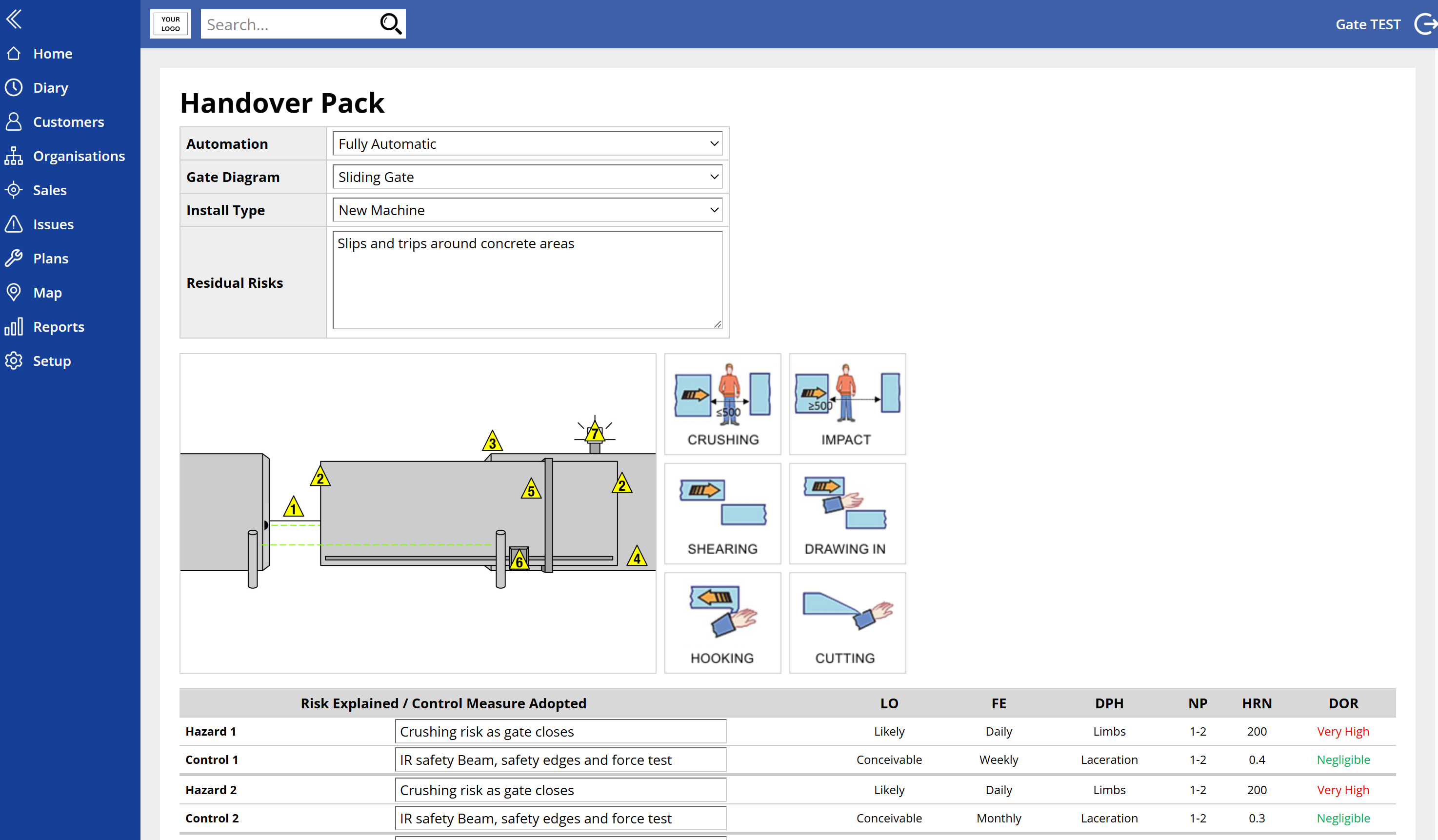Viewport: 1438px width, 840px height.
Task: Click Hazard 1 'Very High' DOR value
Action: click(x=1343, y=732)
